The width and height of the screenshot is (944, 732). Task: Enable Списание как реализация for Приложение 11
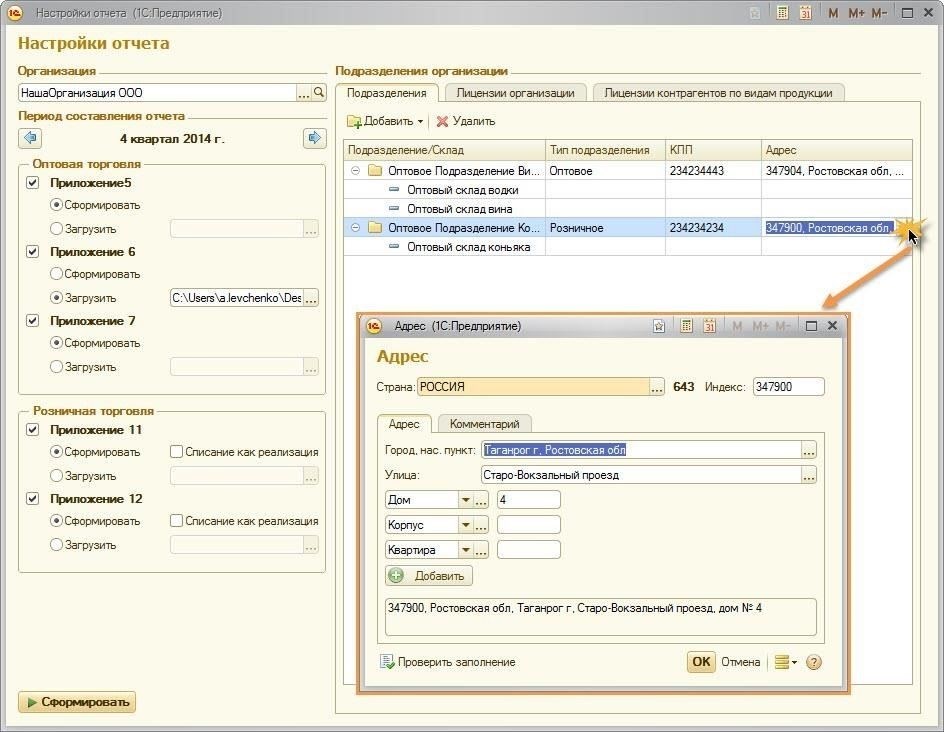coord(176,452)
